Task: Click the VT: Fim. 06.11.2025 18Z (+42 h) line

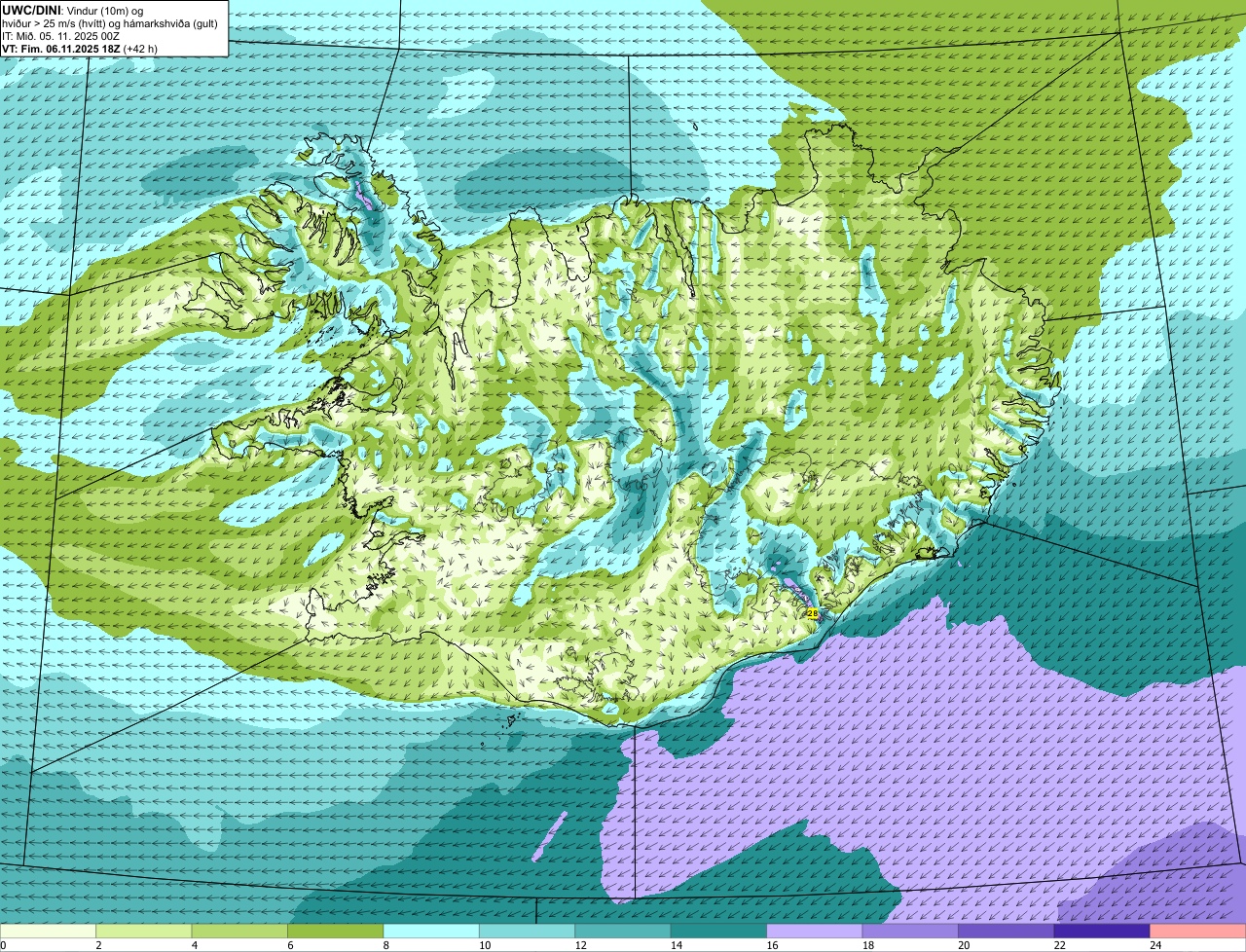Action: coord(80,49)
